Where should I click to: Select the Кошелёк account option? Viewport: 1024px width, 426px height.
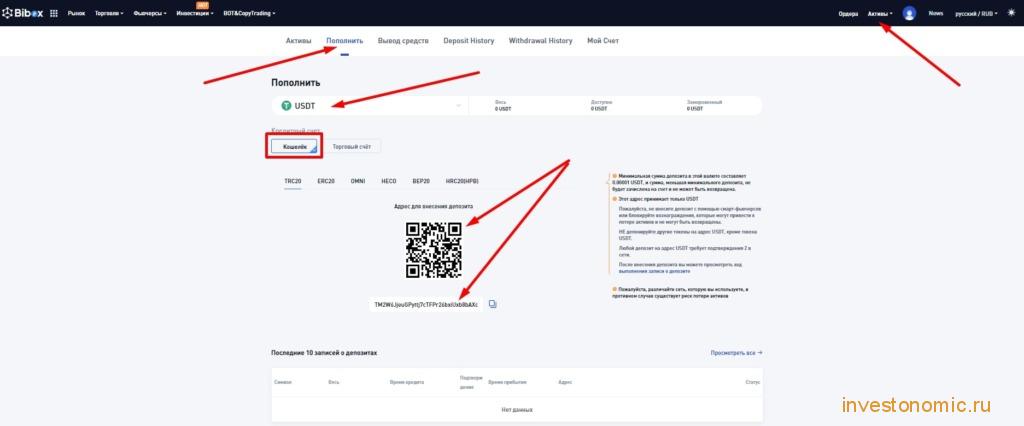coord(295,147)
